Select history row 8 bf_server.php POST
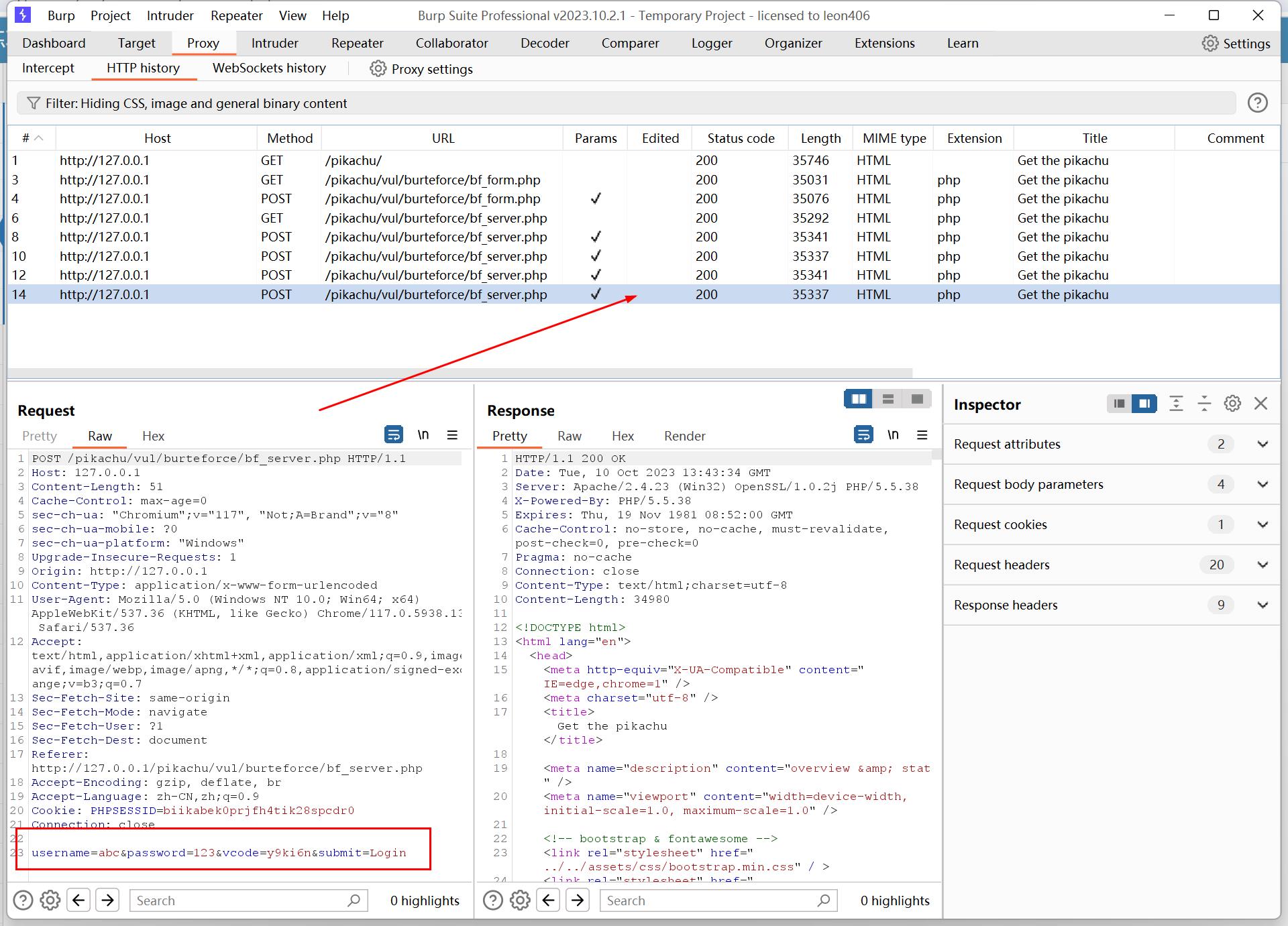 643,237
